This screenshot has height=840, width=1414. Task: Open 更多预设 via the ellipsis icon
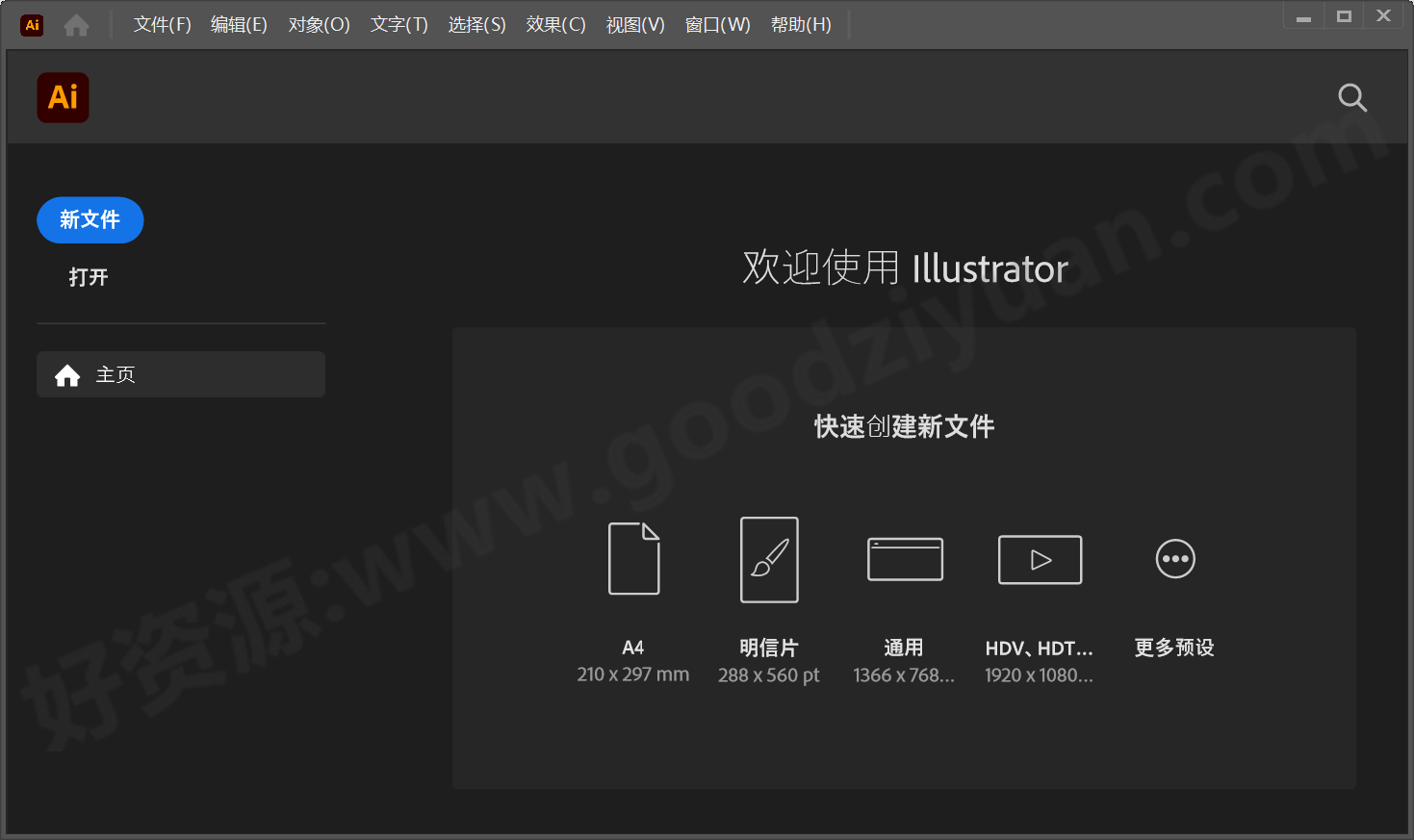[1174, 559]
